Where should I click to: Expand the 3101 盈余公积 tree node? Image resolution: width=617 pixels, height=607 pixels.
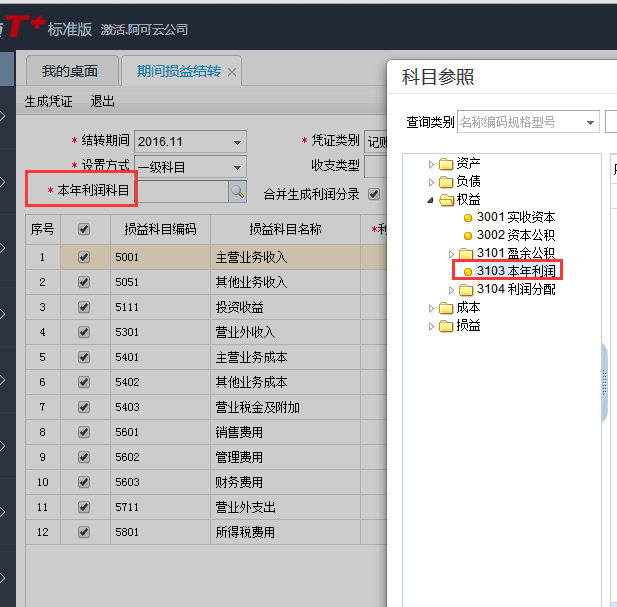(x=451, y=254)
